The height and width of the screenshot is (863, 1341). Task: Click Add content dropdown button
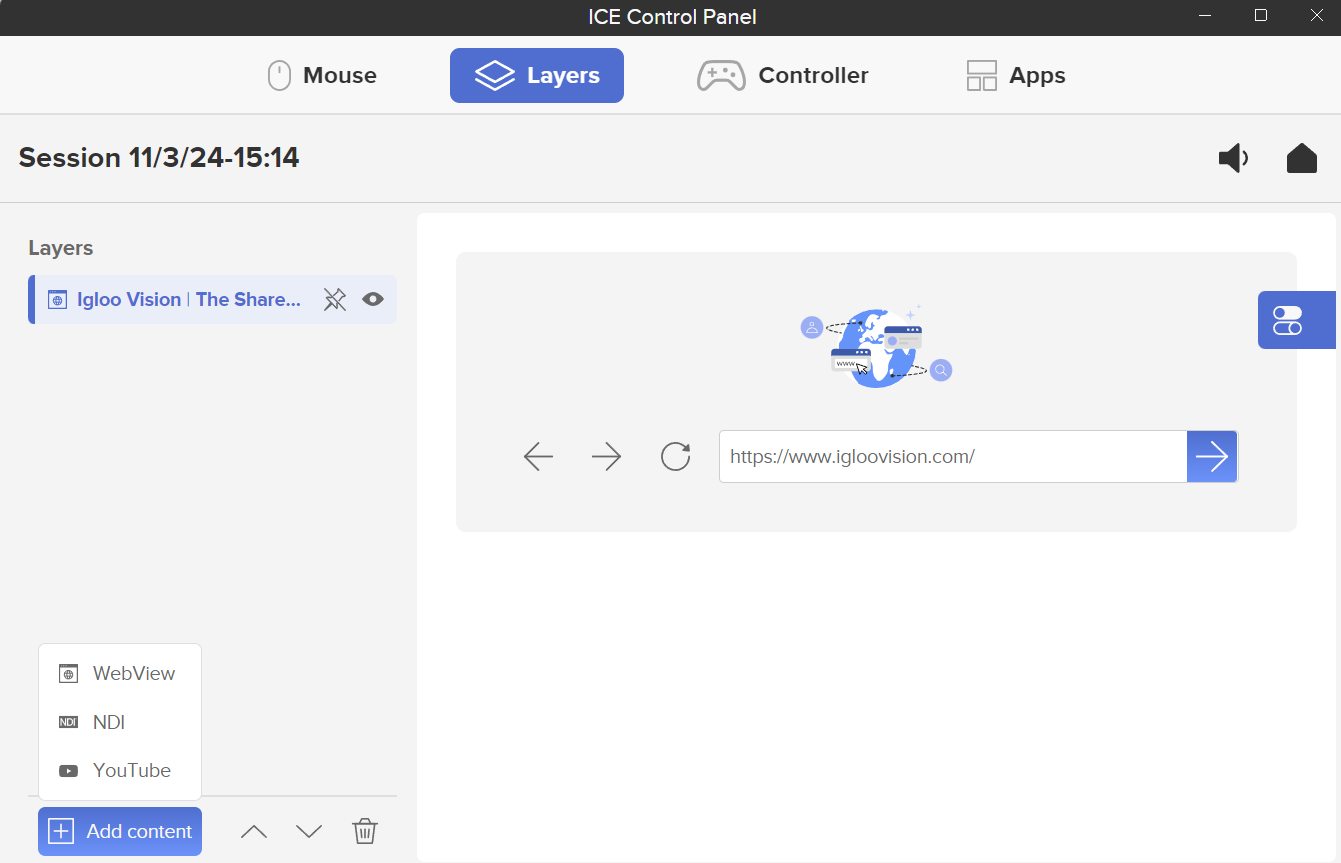pyautogui.click(x=120, y=831)
